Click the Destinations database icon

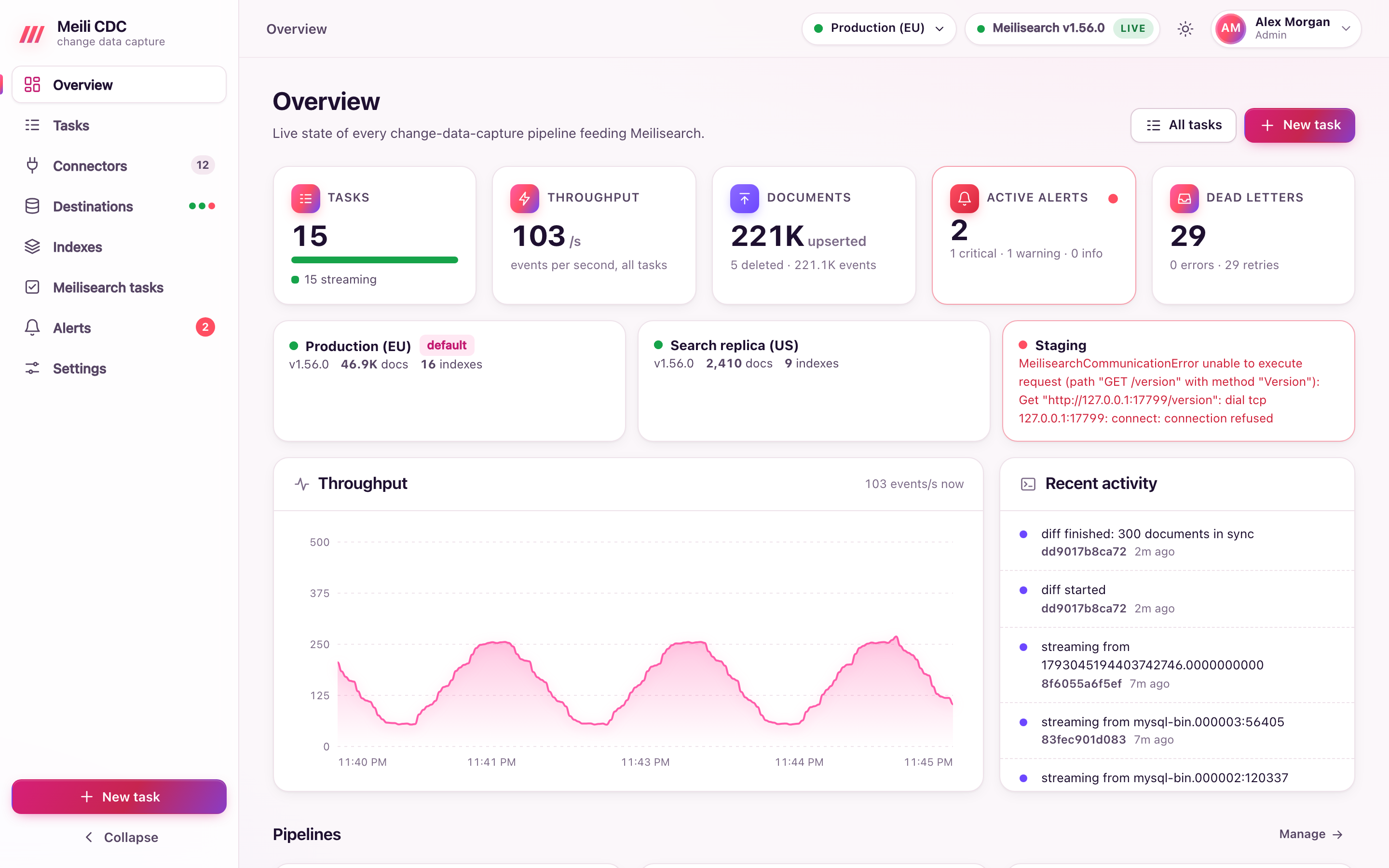[x=32, y=206]
